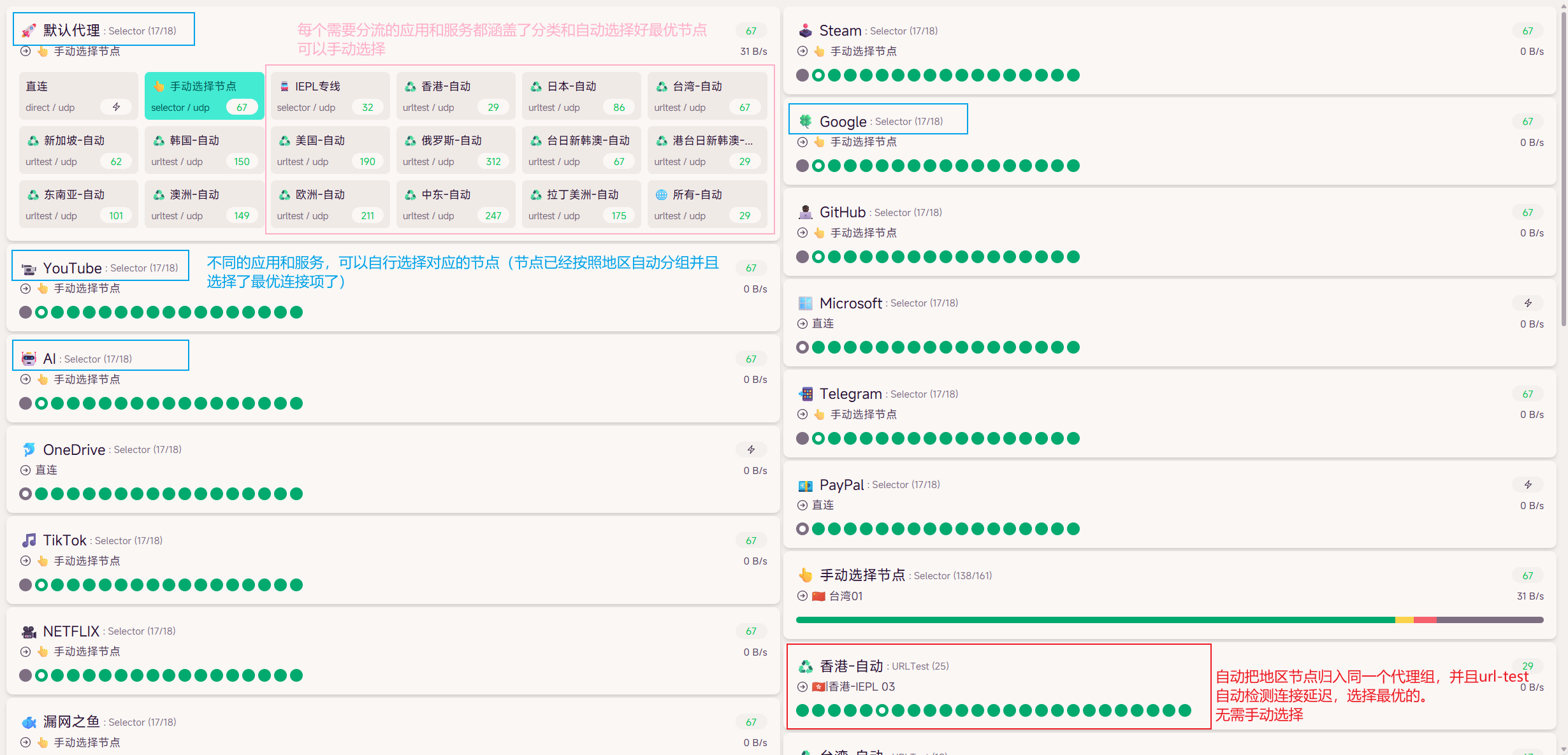Click the 漏网之鱼 fish icon

29,722
